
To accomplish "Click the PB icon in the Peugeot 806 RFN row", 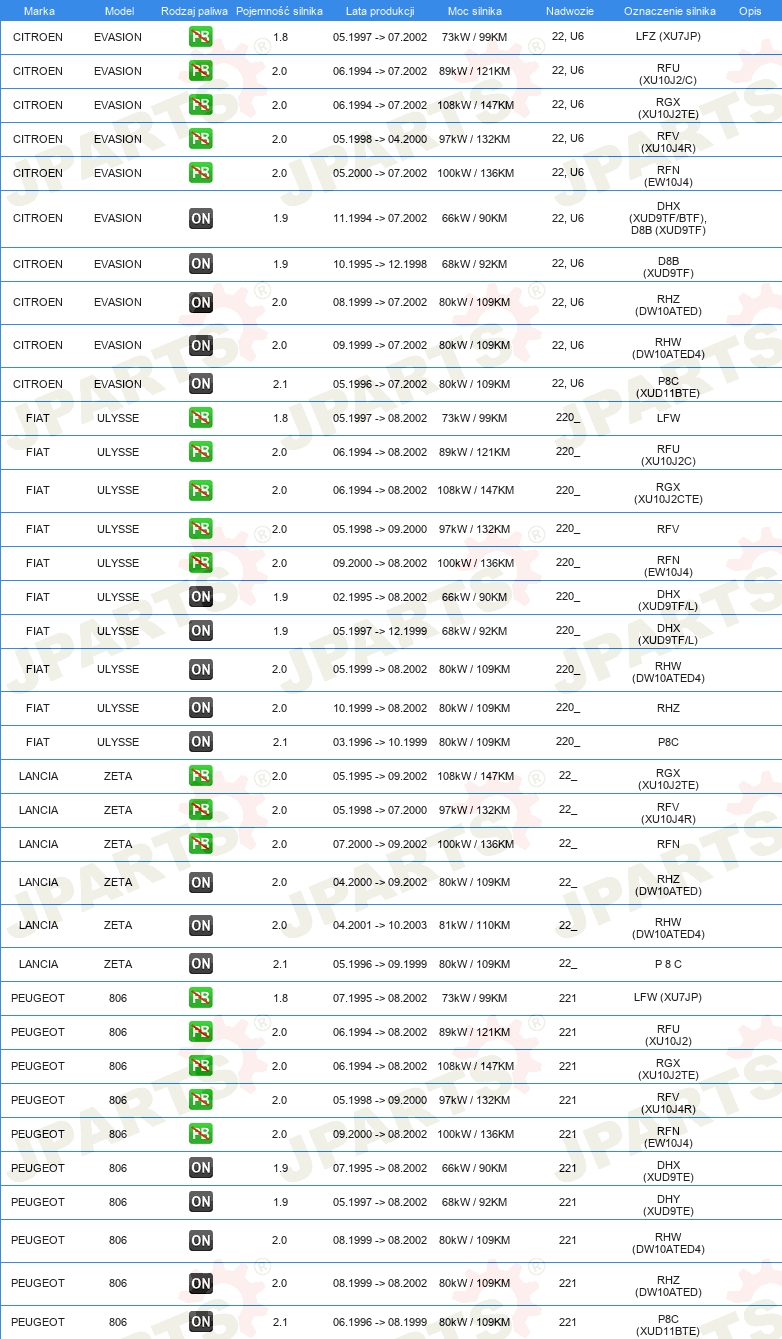I will click(201, 1134).
